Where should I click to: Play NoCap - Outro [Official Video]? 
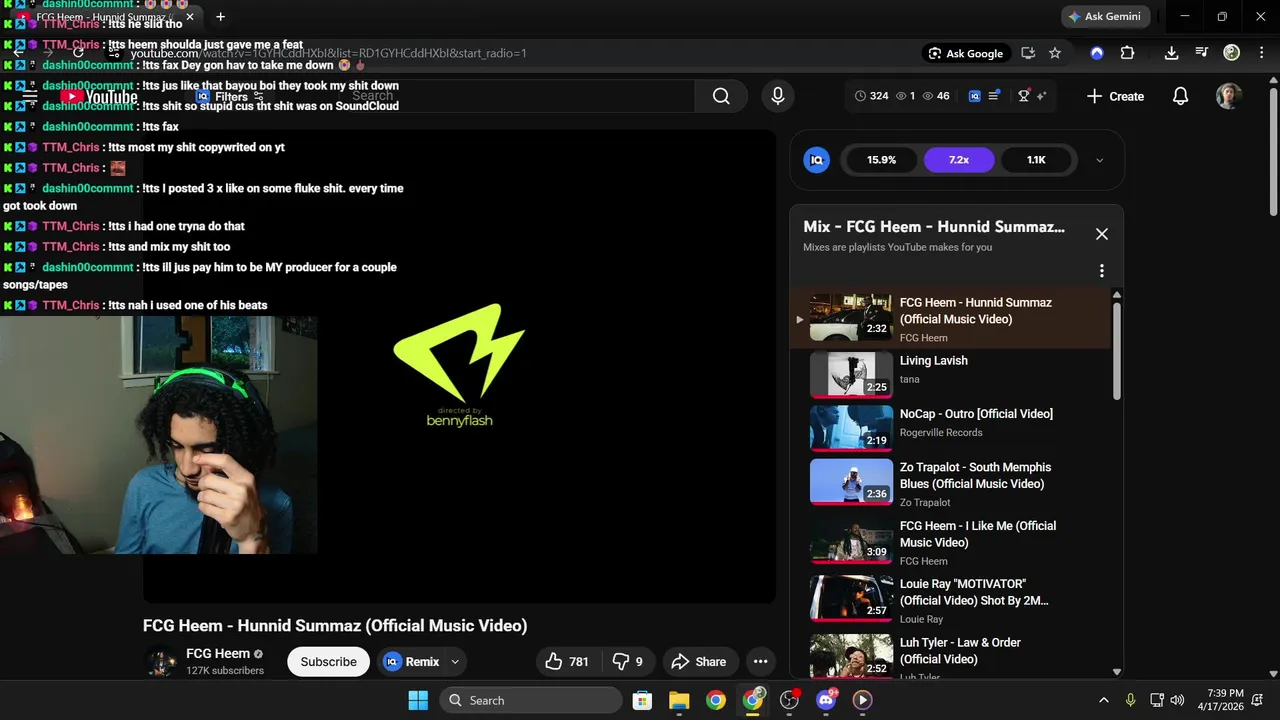950,427
